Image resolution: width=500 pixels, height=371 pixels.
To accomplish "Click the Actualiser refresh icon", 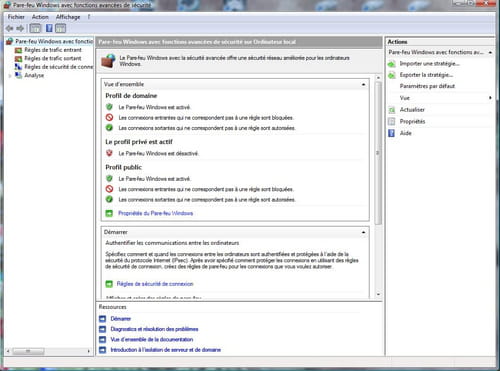I will click(x=392, y=110).
